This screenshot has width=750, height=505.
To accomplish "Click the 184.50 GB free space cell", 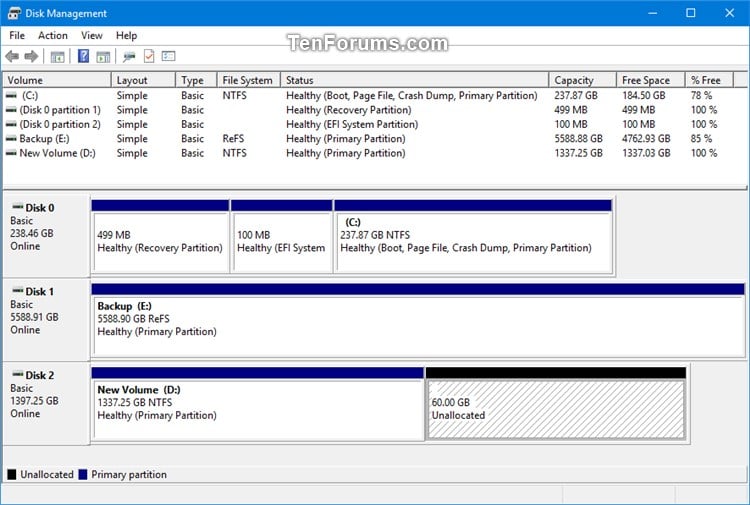I will point(644,96).
